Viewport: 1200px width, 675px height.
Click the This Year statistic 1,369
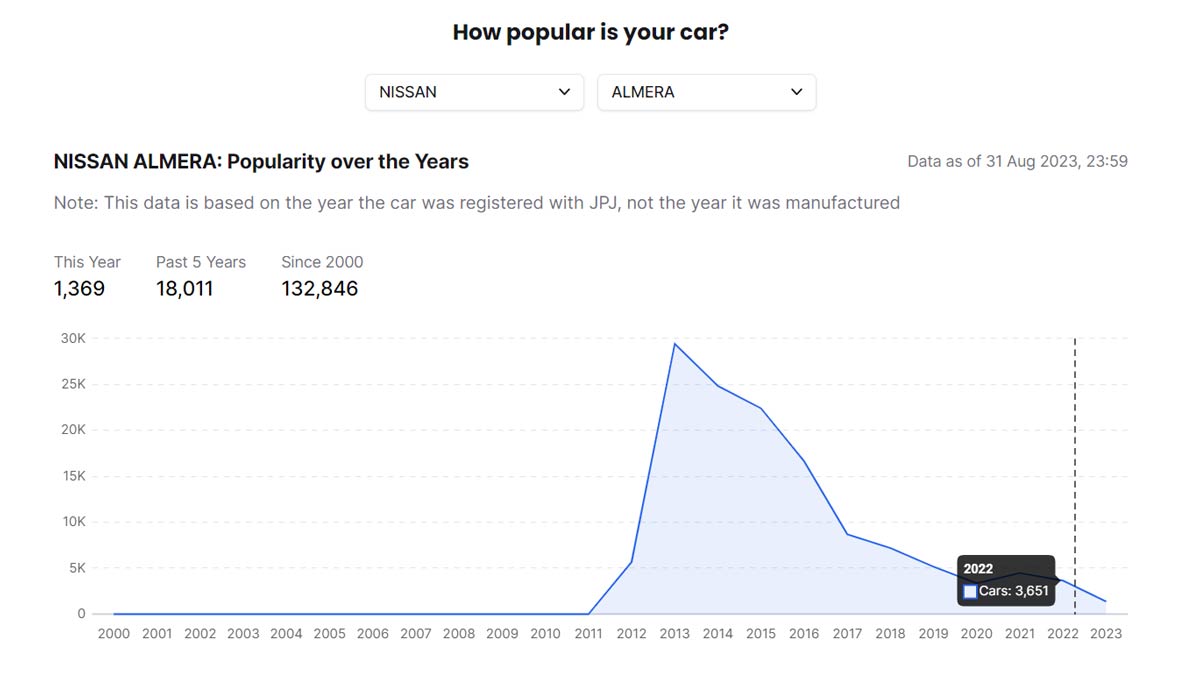[x=79, y=289]
